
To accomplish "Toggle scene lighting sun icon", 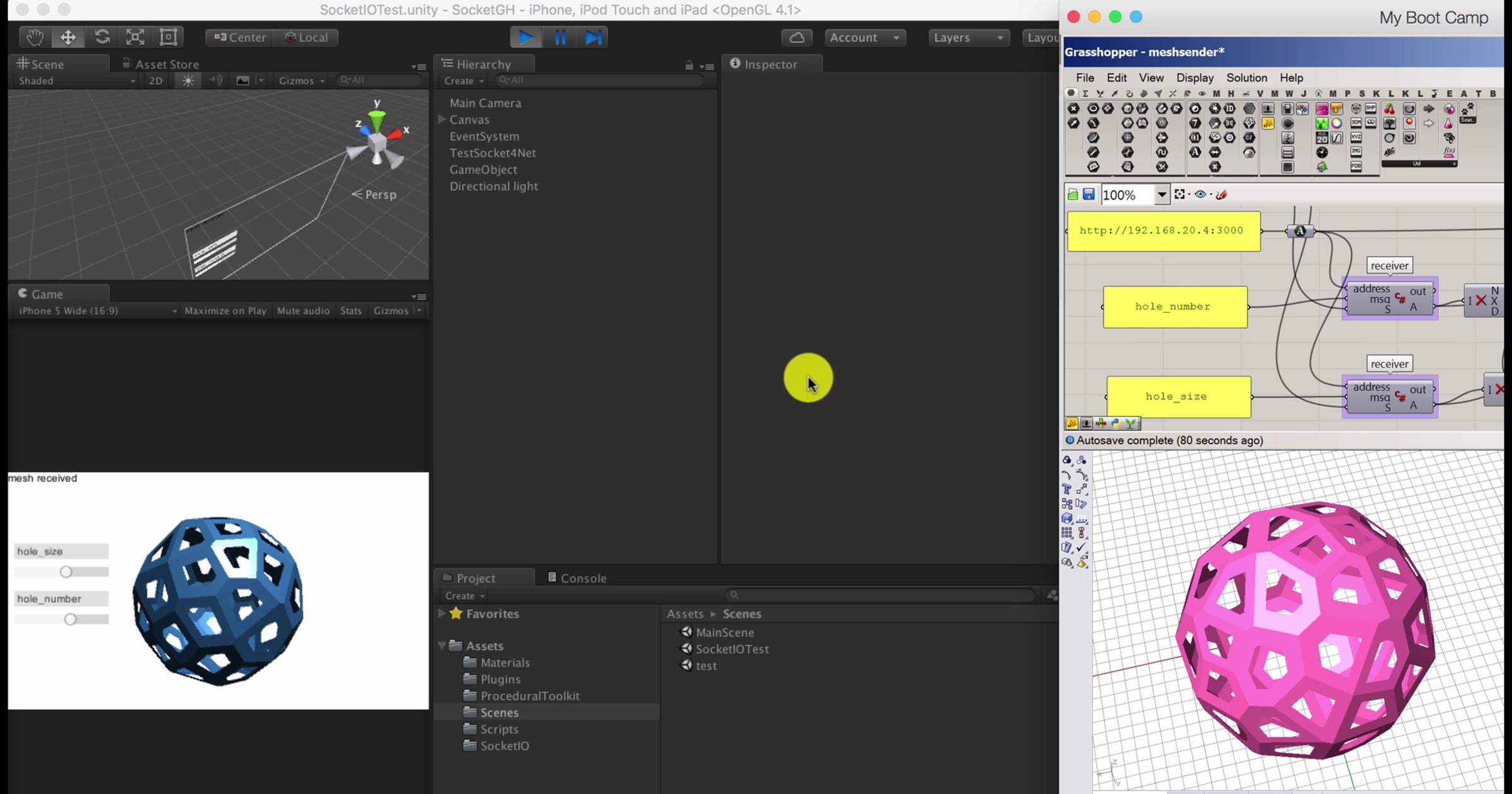I will click(188, 81).
